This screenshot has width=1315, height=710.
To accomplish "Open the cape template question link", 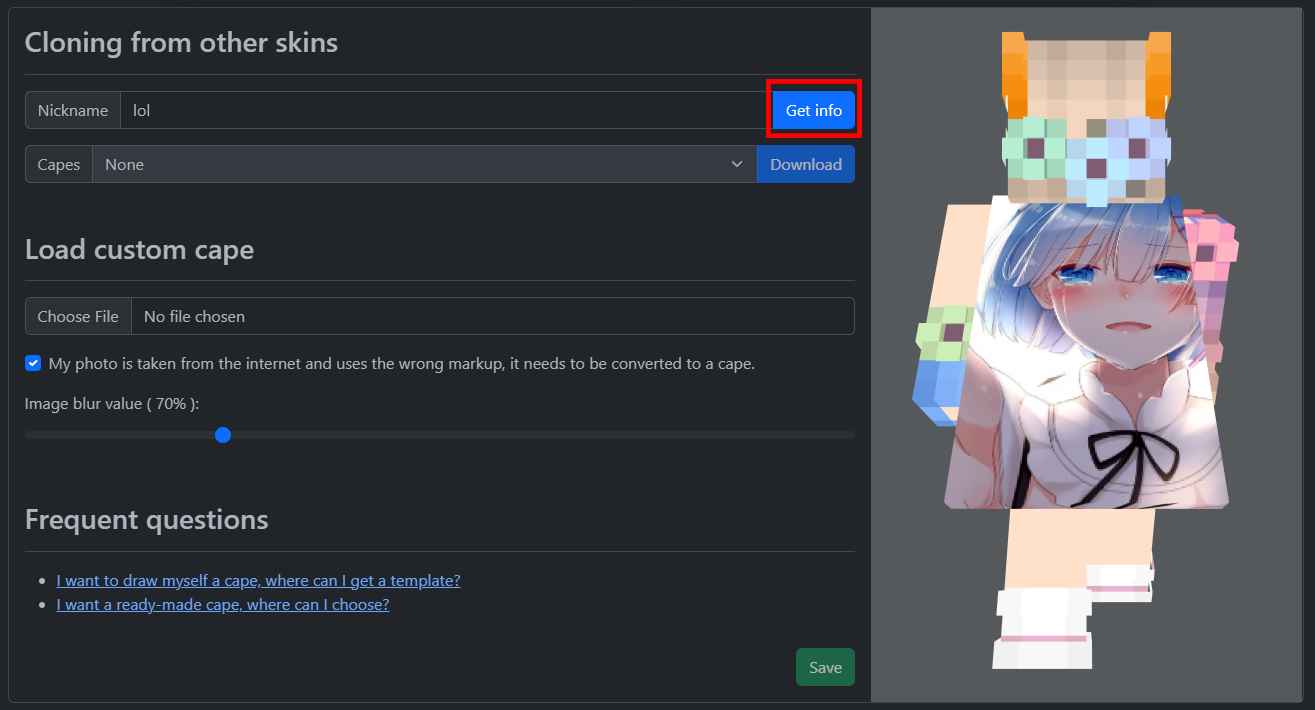I will [258, 580].
